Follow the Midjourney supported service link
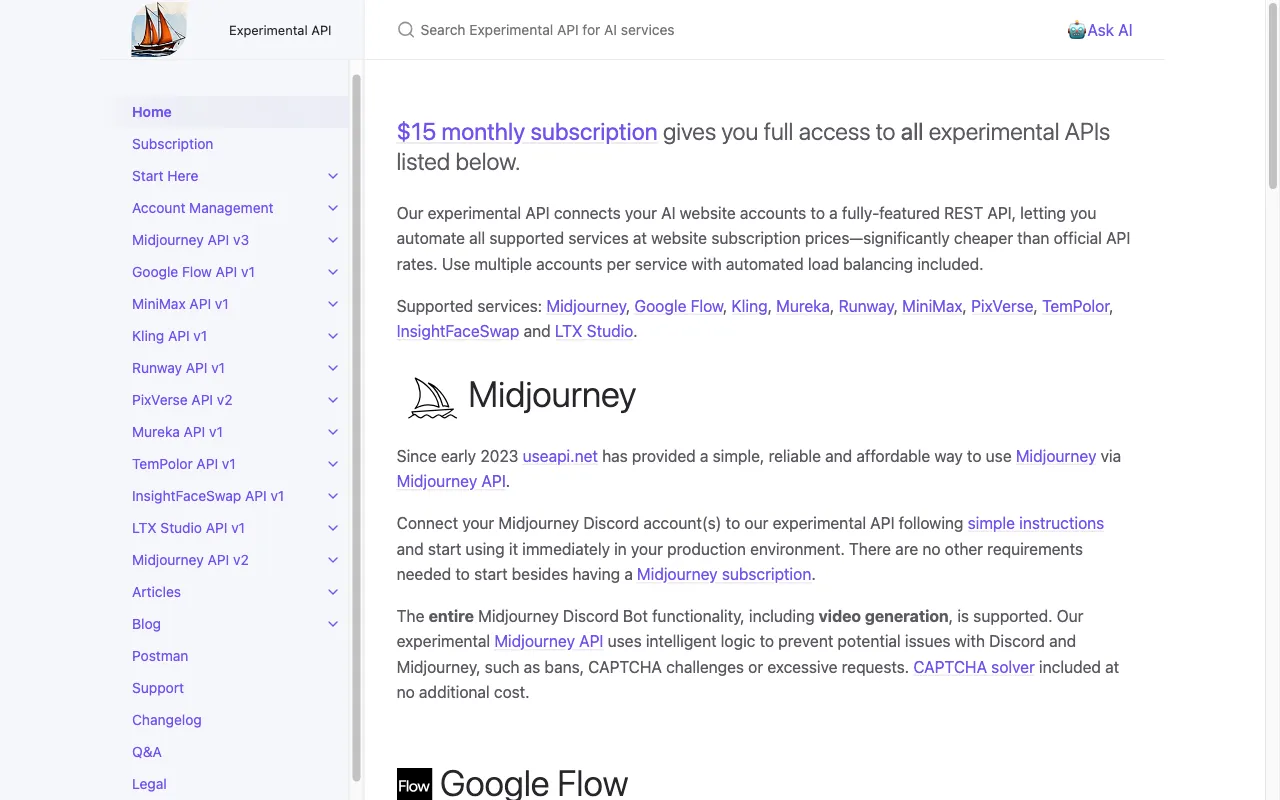The width and height of the screenshot is (1280, 800). coord(586,306)
